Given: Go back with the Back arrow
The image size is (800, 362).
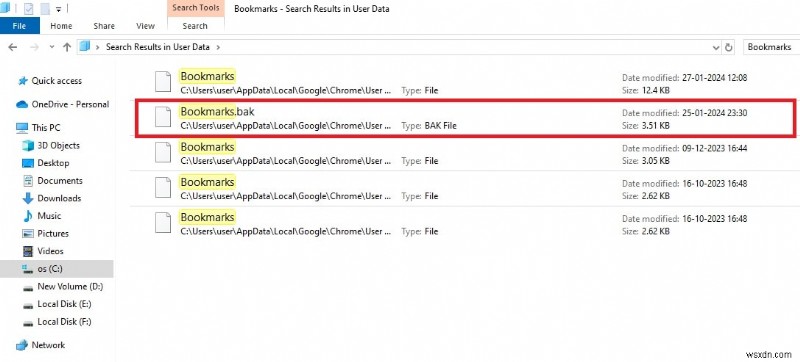Looking at the screenshot, I should tap(13, 47).
